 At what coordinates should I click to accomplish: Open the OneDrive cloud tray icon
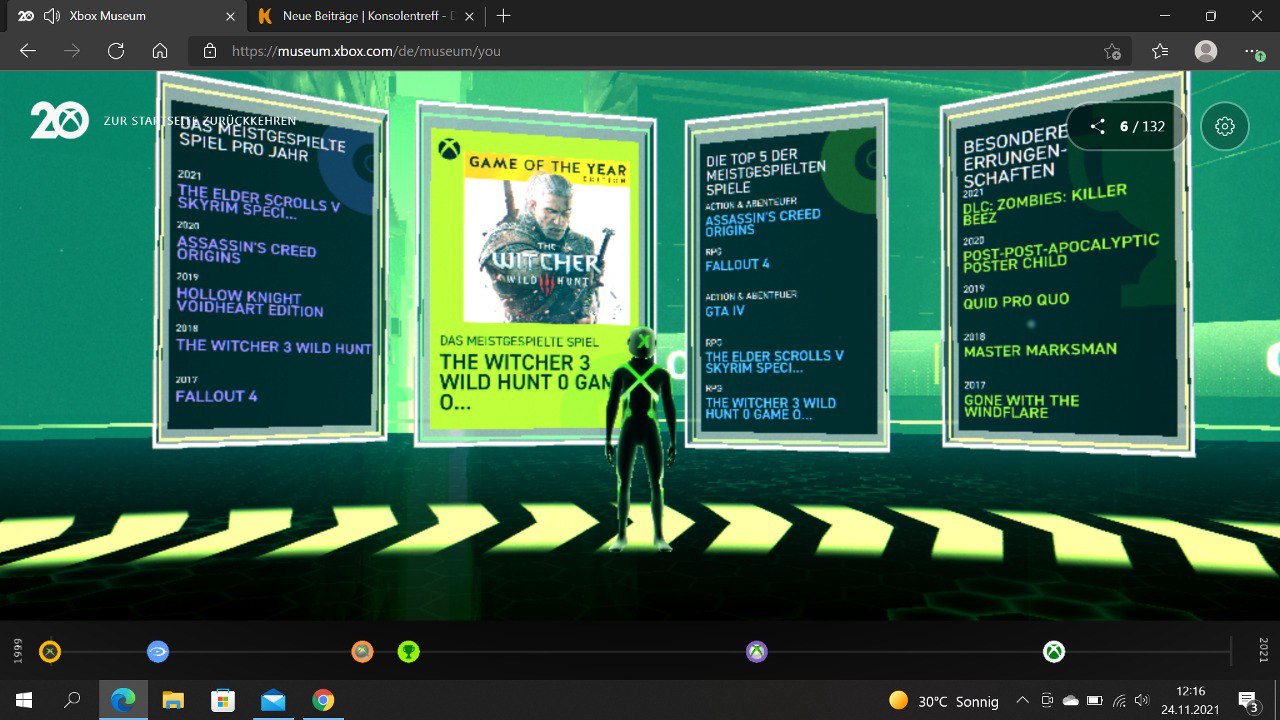(1071, 701)
